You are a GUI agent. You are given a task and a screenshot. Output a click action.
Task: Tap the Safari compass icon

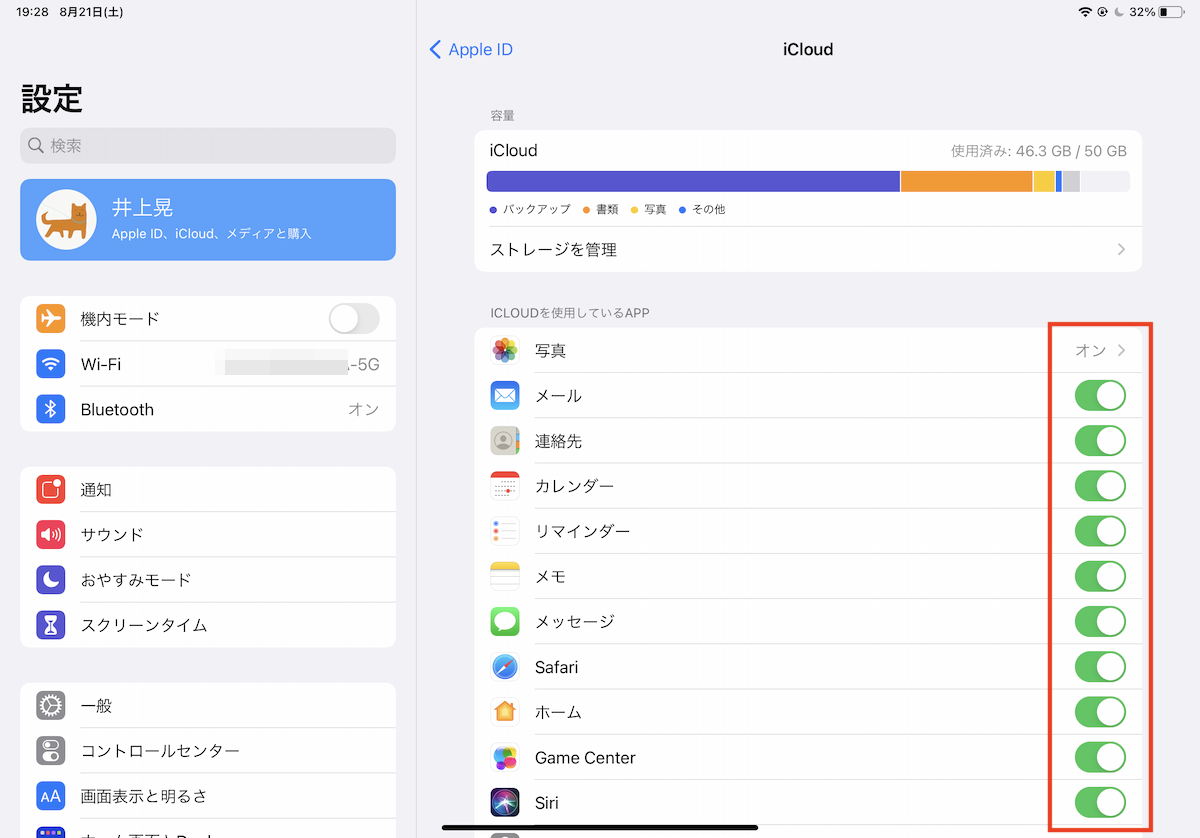pos(505,667)
